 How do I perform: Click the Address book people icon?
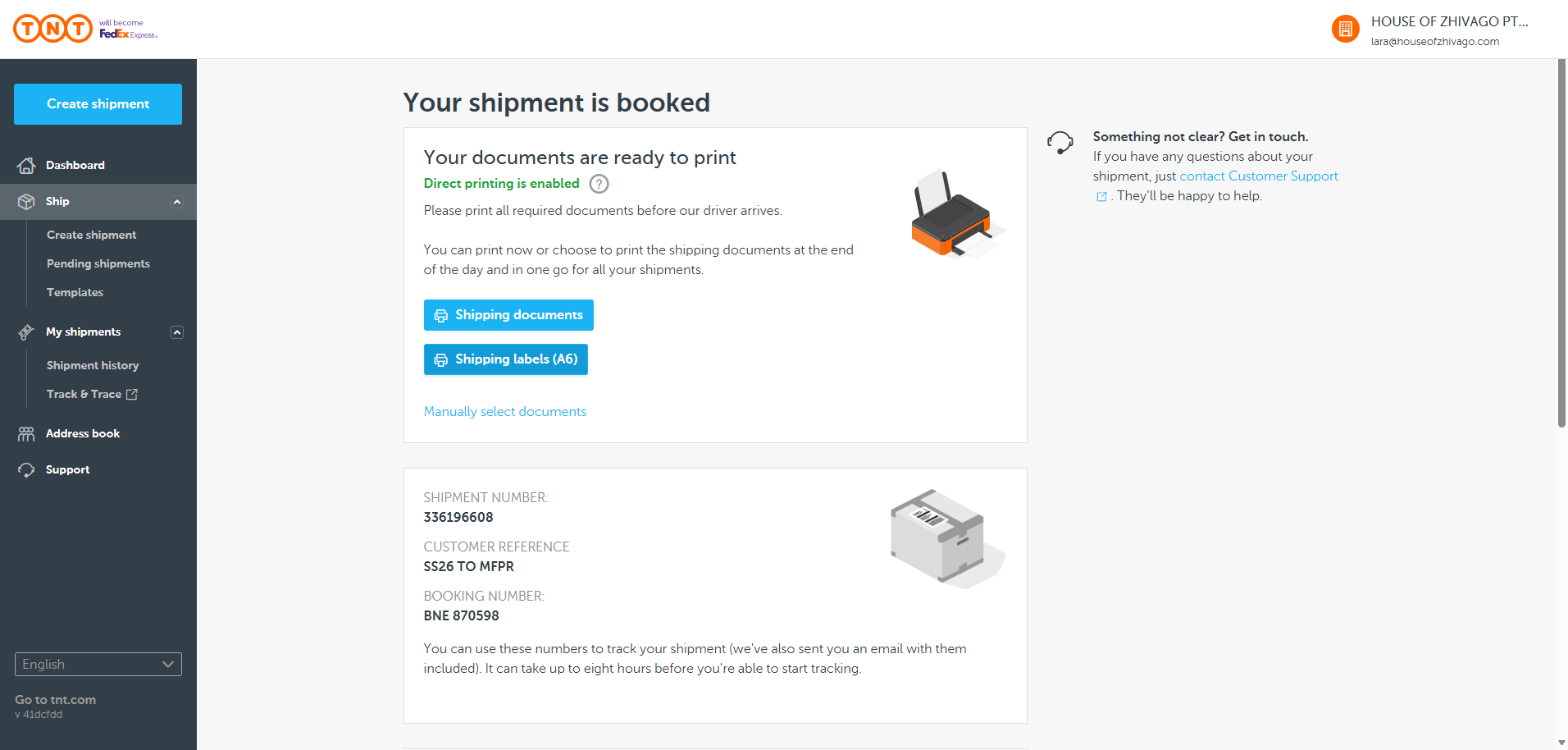(x=26, y=434)
